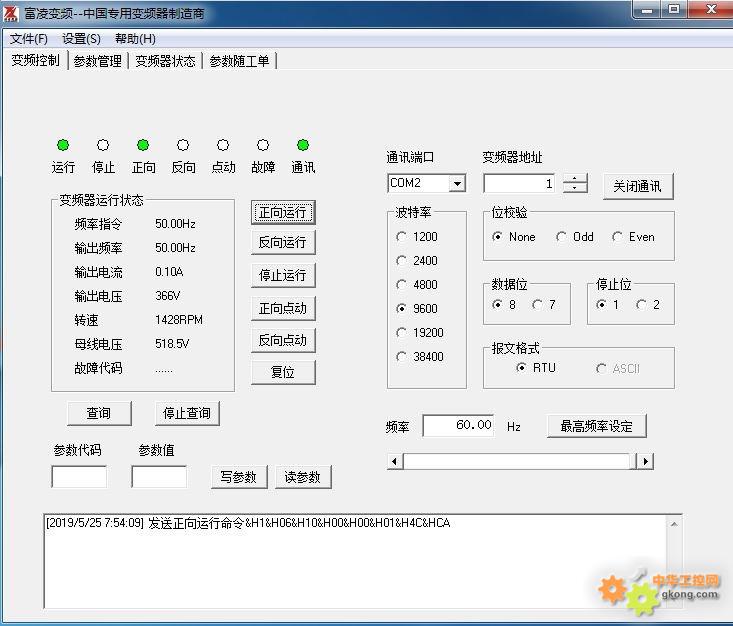Click the 50.00Hz 频率指令 value

pos(175,224)
